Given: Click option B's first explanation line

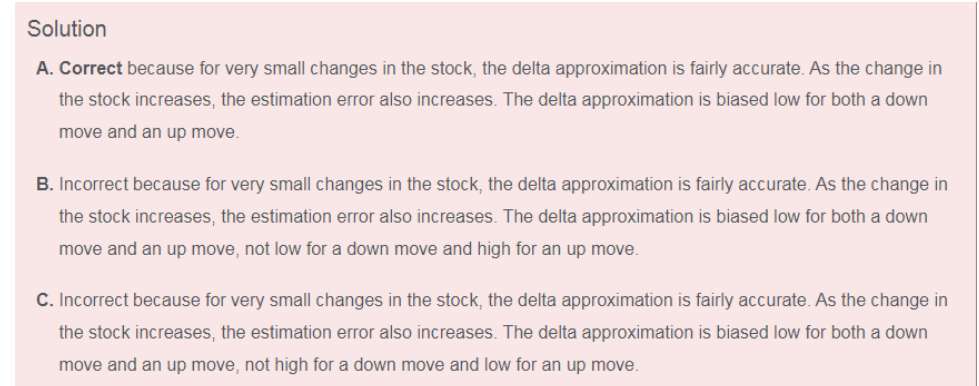Looking at the screenshot, I should [492, 184].
